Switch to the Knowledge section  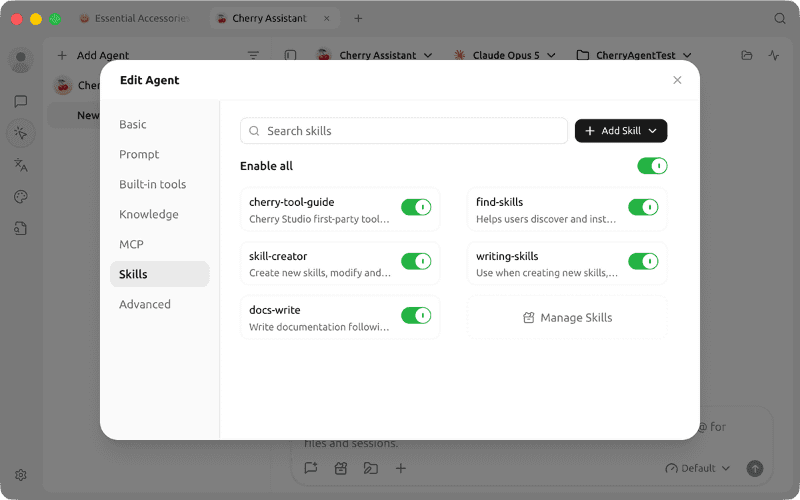point(160,214)
